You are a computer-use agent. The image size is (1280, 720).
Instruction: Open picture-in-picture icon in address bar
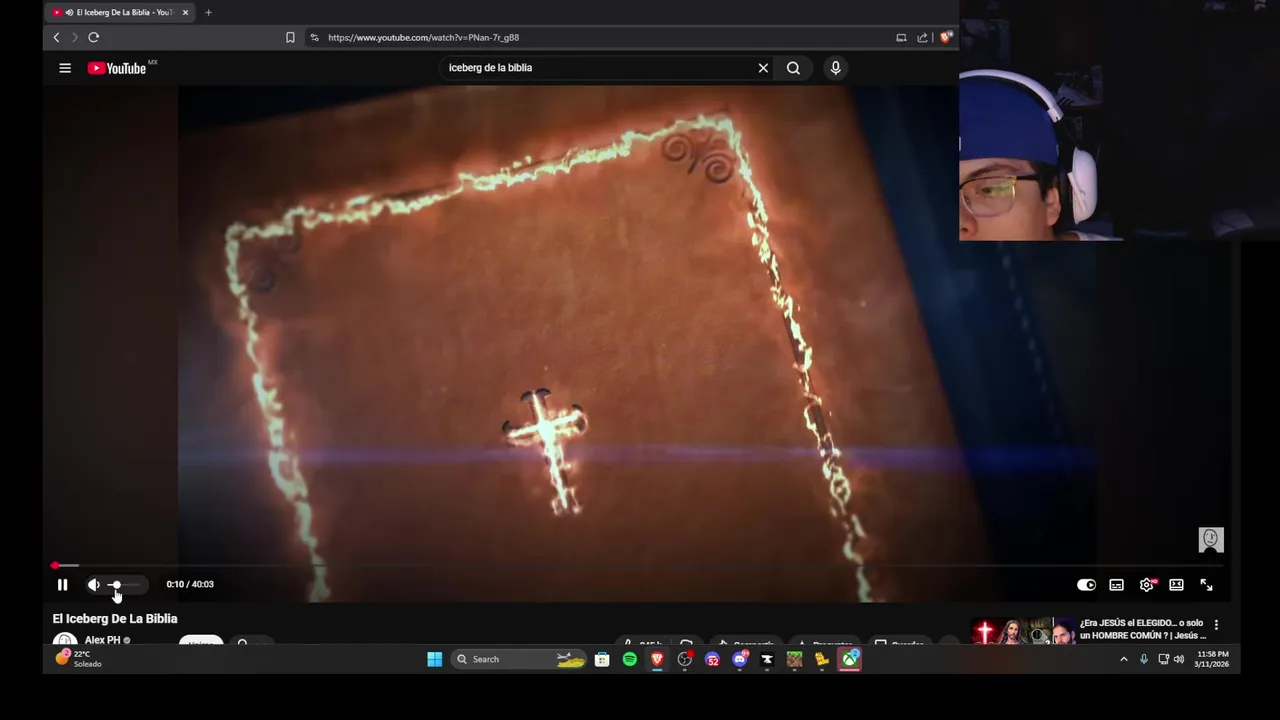coord(901,37)
